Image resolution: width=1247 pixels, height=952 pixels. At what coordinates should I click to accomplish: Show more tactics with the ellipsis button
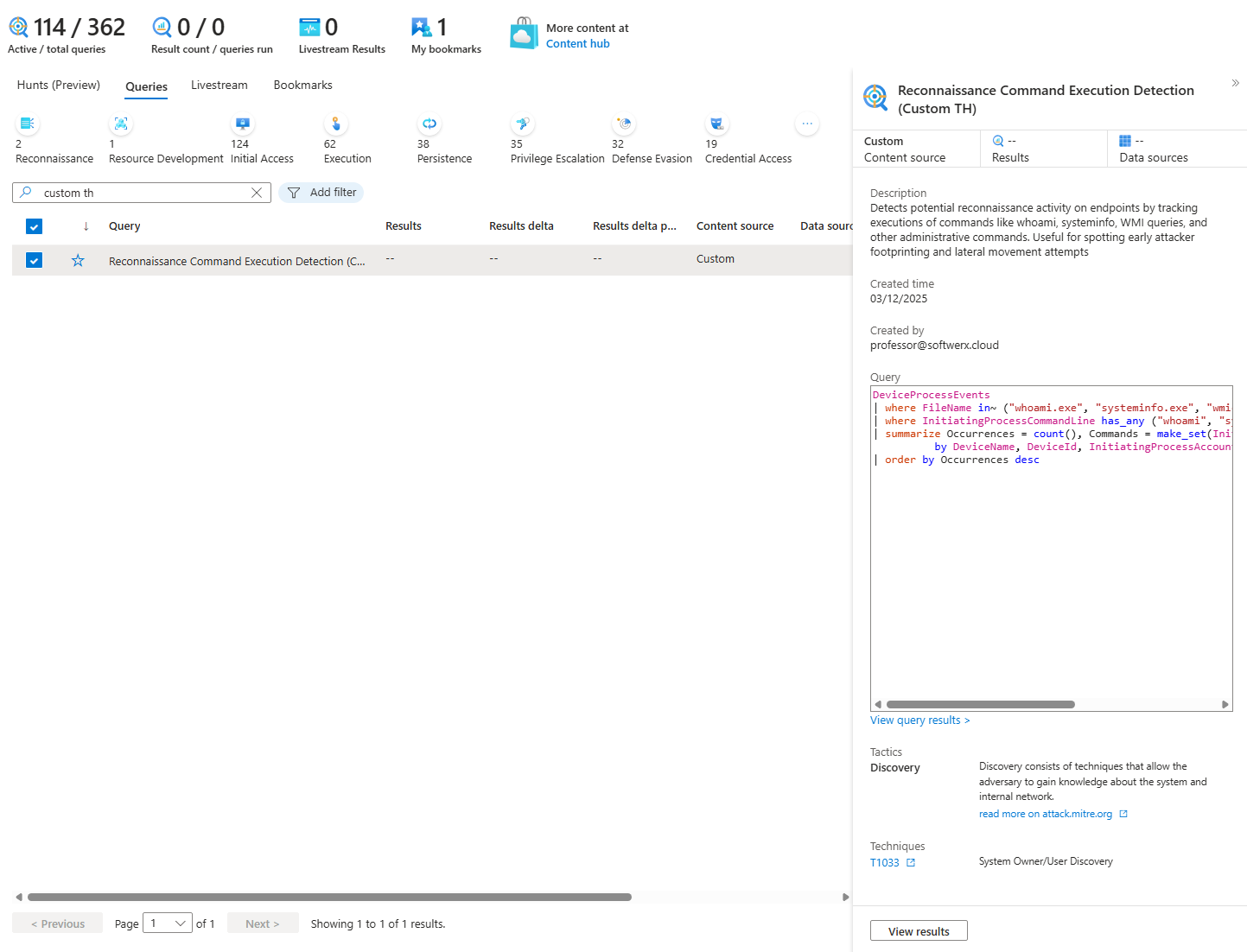[x=807, y=124]
